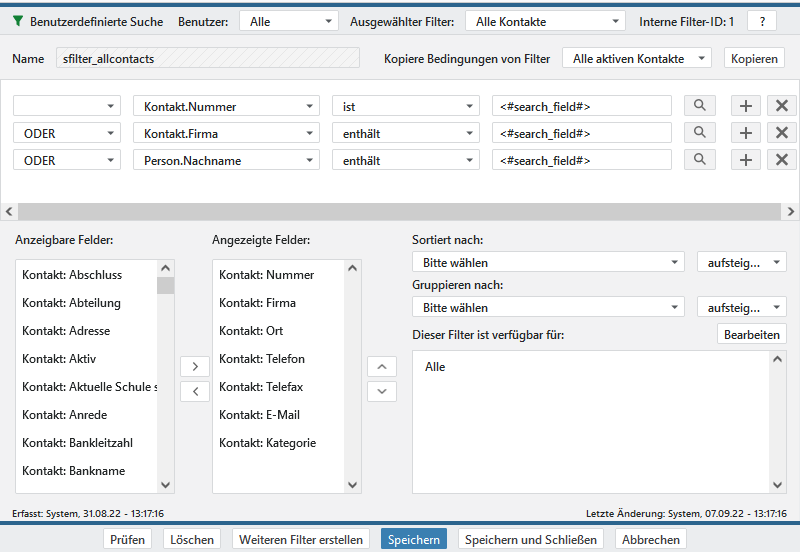Move selected field to displayed fields with right arrow
The width and height of the screenshot is (800, 552).
pyautogui.click(x=195, y=366)
